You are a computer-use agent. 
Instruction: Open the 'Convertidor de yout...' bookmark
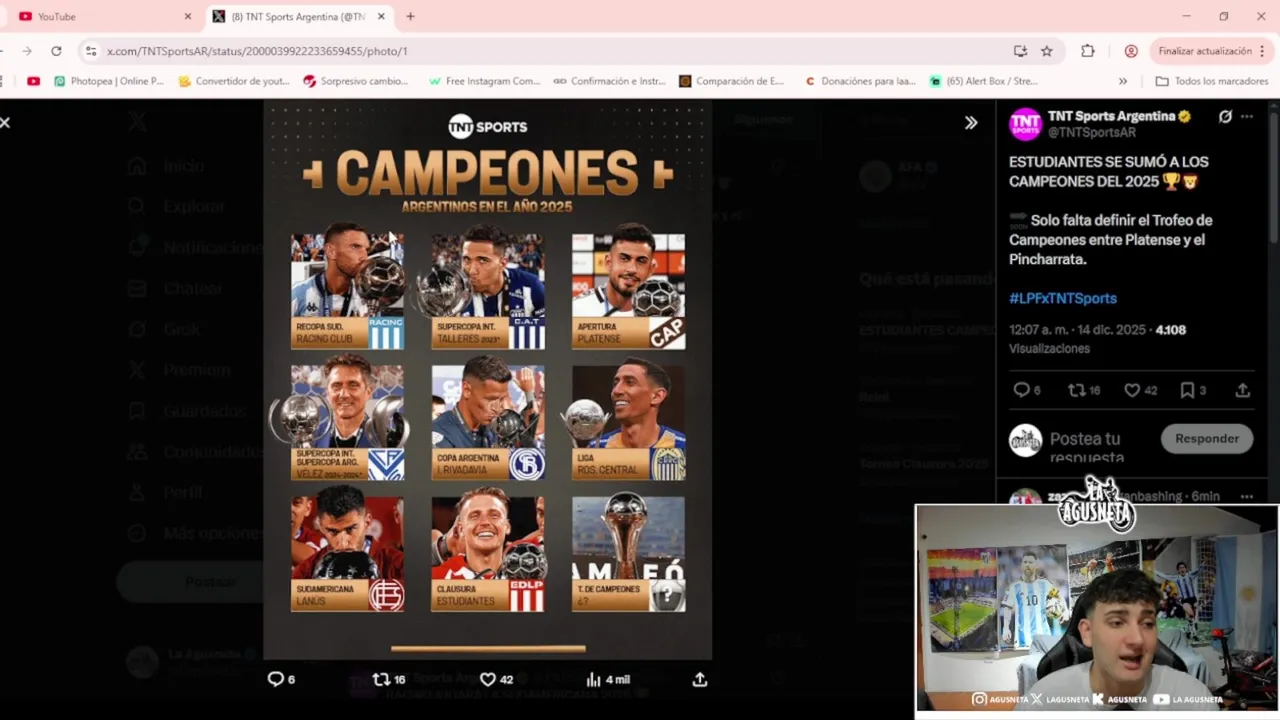click(x=234, y=81)
